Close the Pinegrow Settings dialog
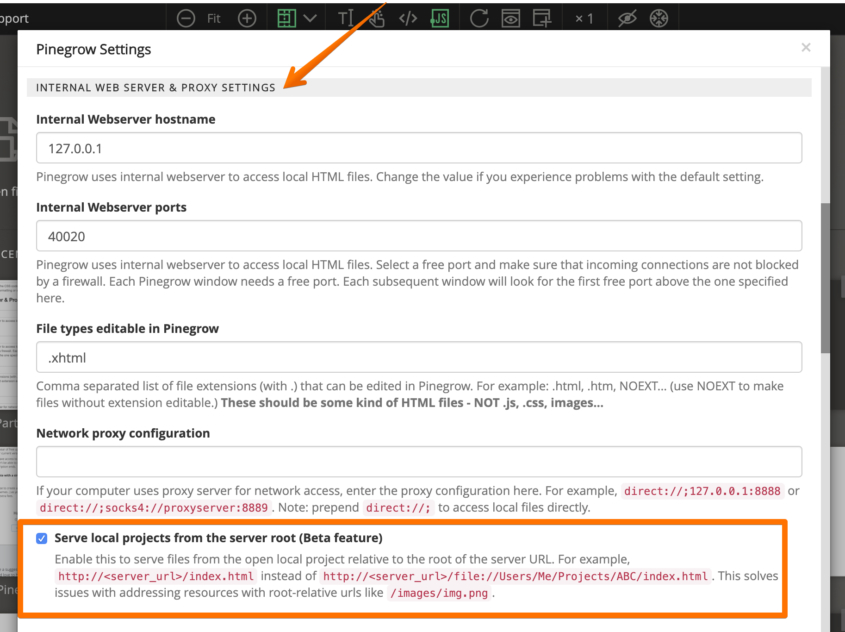This screenshot has height=632, width=845. point(806,47)
